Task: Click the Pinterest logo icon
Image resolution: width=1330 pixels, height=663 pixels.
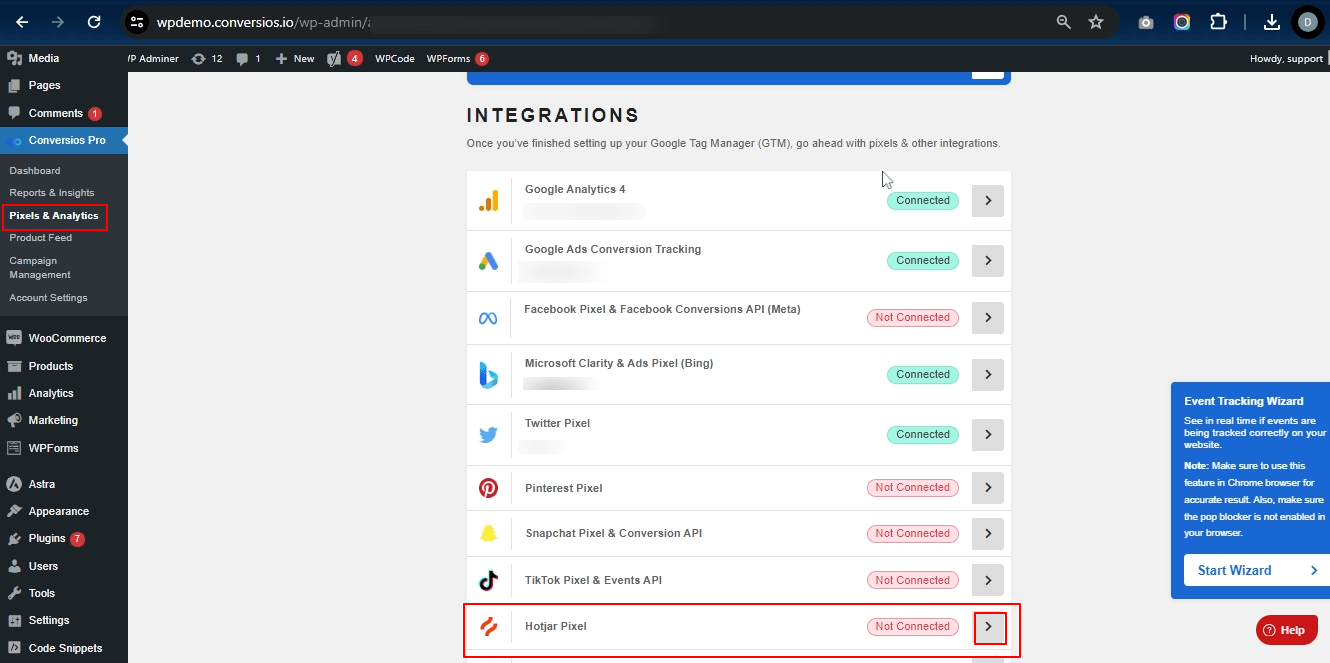Action: click(488, 488)
